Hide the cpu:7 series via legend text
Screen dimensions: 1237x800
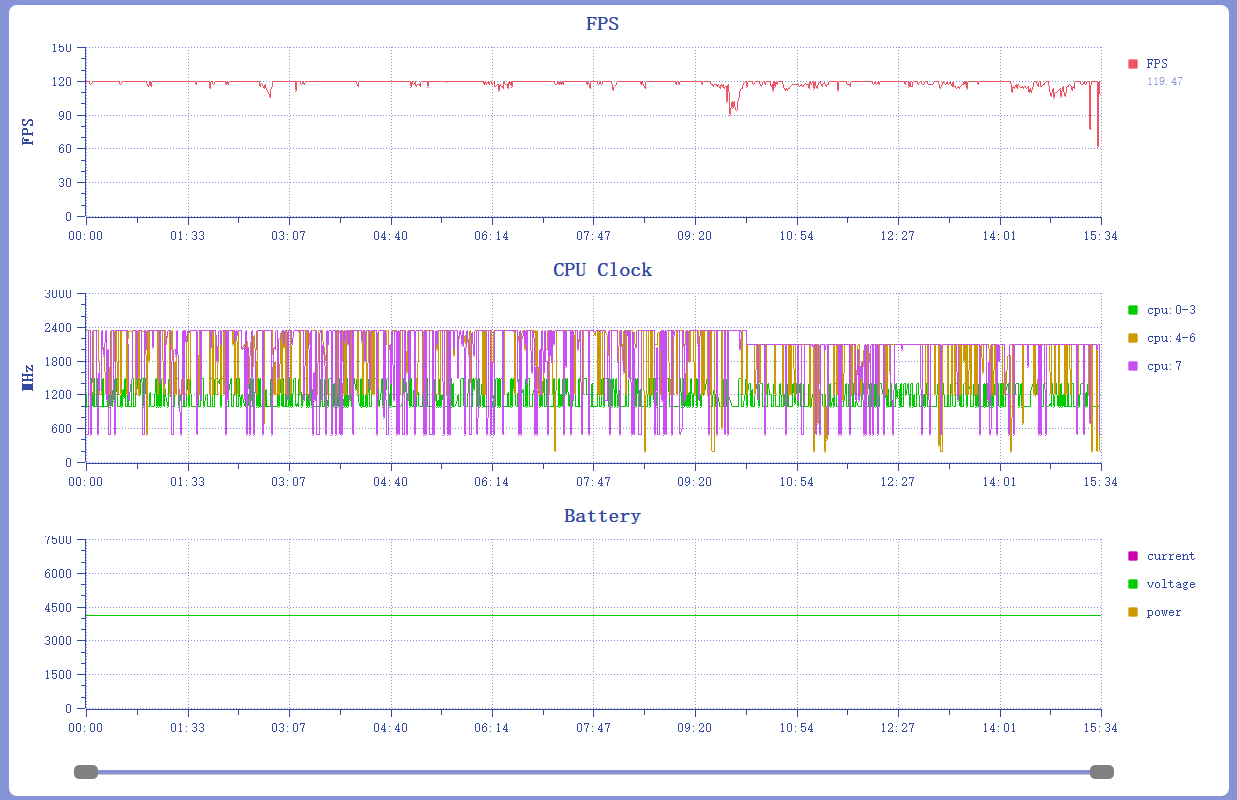(x=1164, y=366)
